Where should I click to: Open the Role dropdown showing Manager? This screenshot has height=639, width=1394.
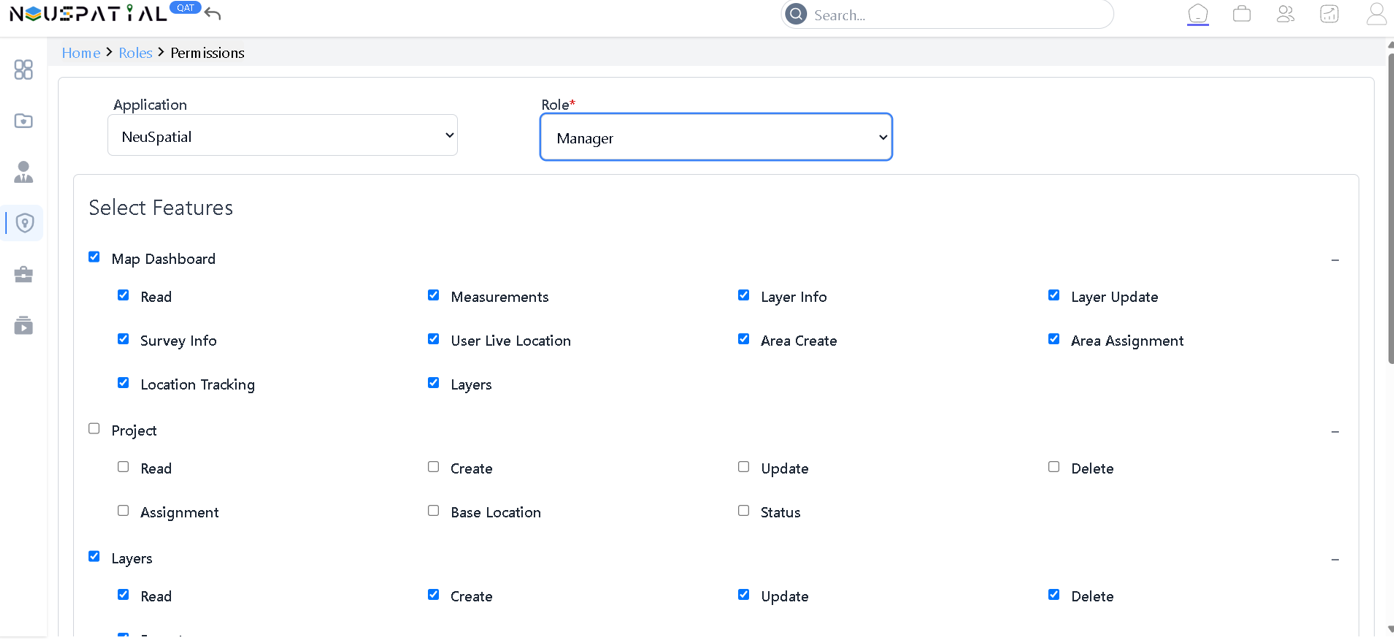716,138
